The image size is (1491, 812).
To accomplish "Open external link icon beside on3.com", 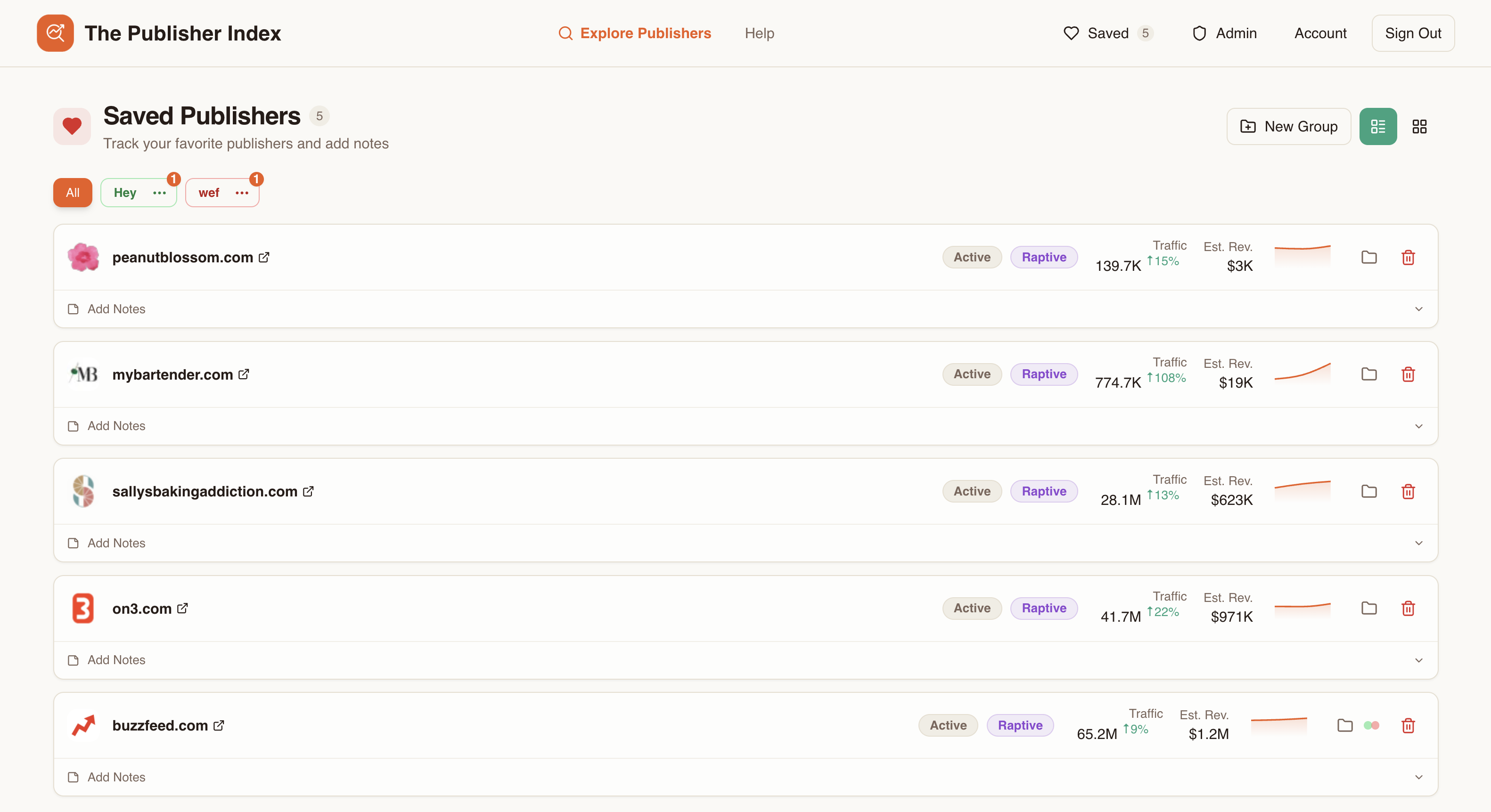I will click(182, 609).
